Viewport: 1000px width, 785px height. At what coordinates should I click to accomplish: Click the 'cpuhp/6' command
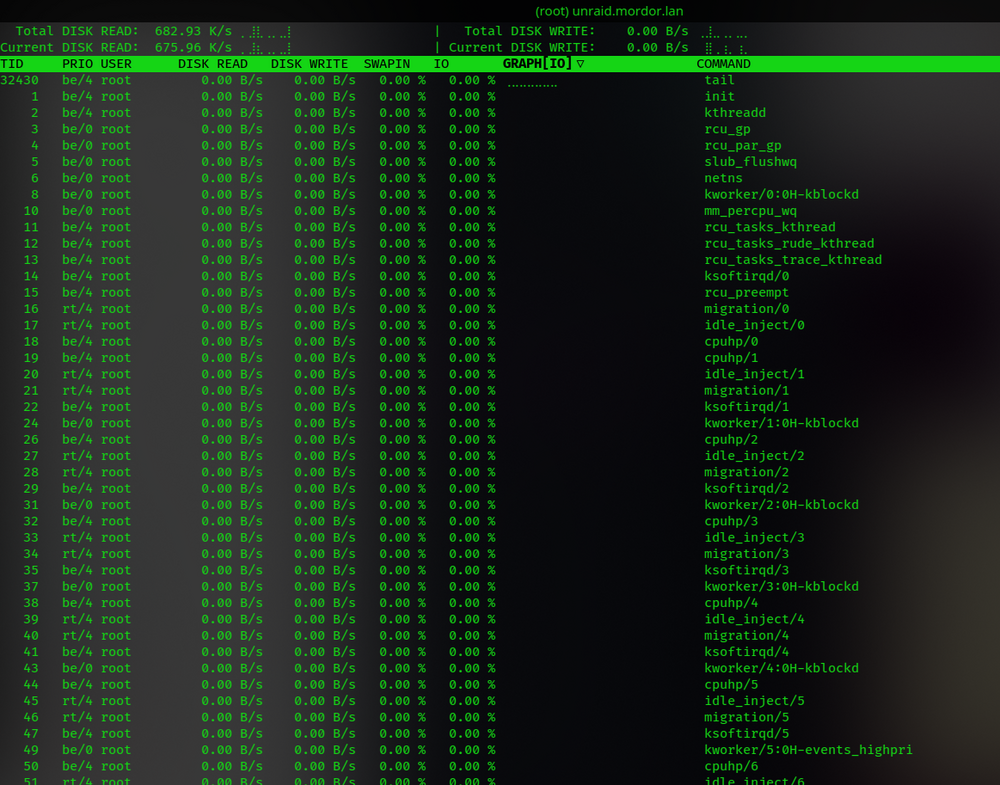tap(732, 767)
